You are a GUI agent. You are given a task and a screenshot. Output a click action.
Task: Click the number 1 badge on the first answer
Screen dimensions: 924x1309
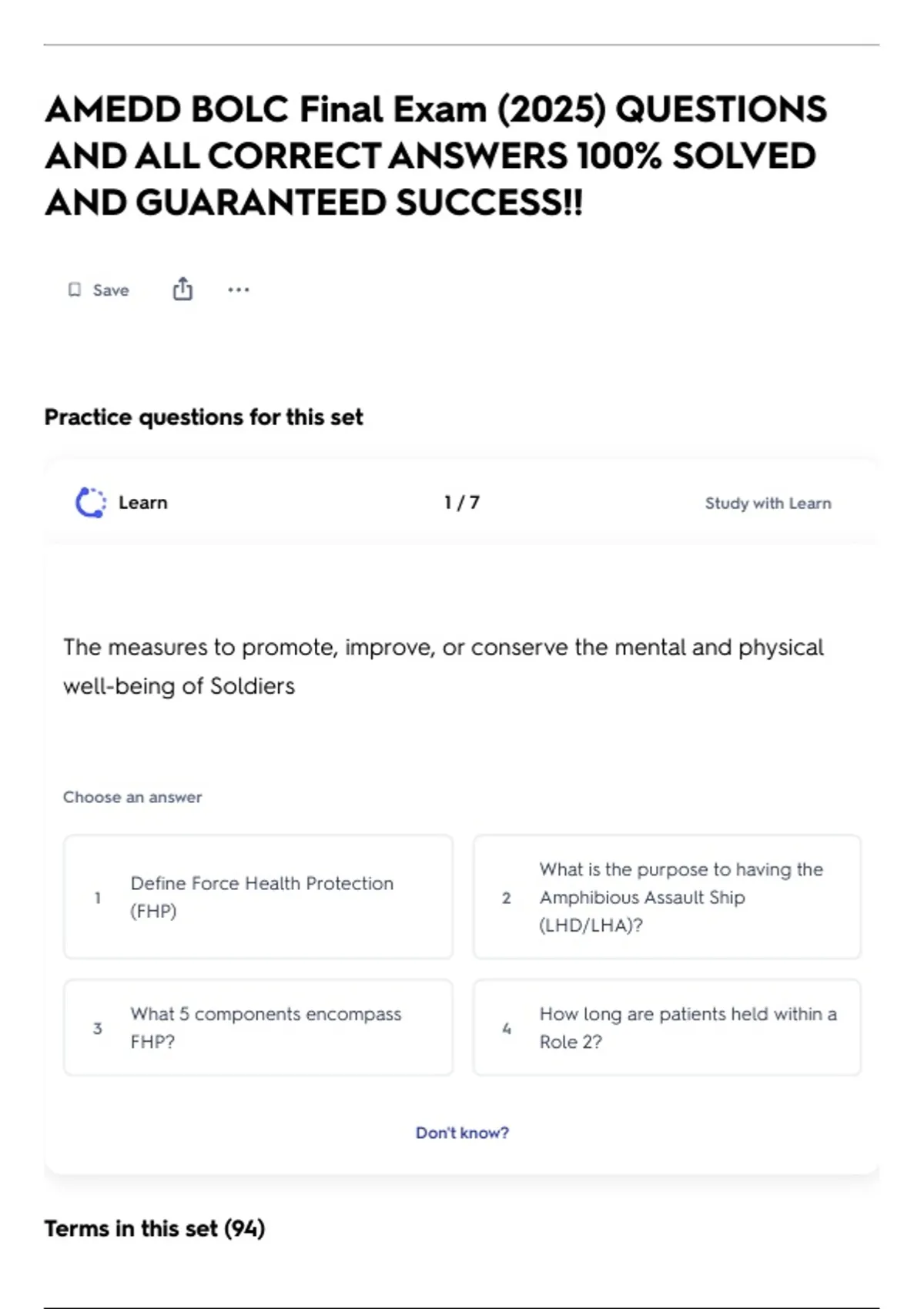[98, 897]
